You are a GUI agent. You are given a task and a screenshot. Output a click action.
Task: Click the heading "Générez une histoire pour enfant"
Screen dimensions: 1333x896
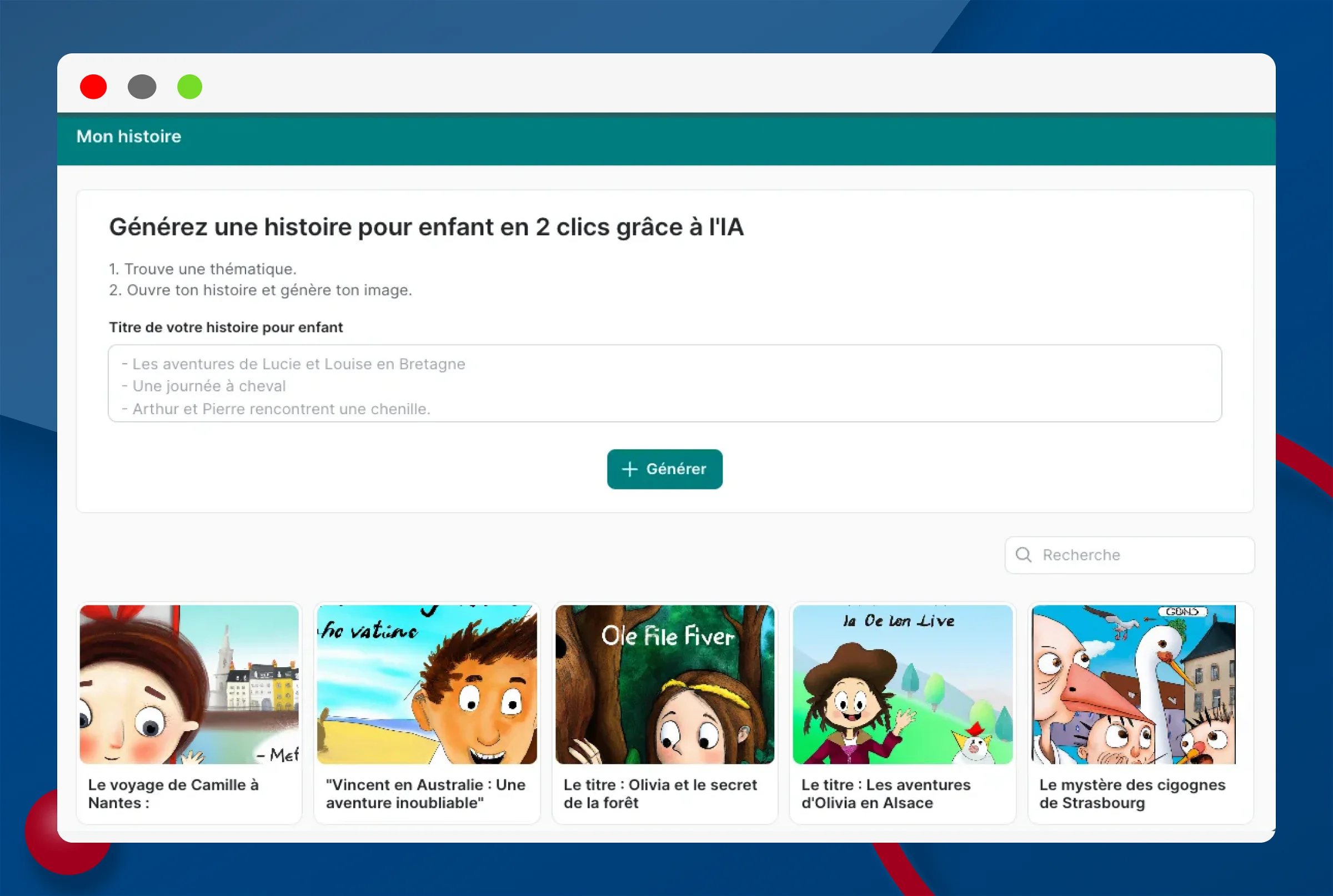(x=427, y=228)
